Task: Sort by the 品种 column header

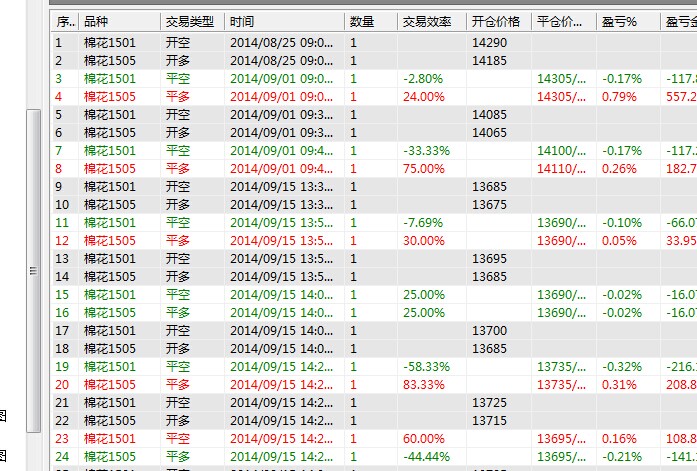Action: [120, 21]
